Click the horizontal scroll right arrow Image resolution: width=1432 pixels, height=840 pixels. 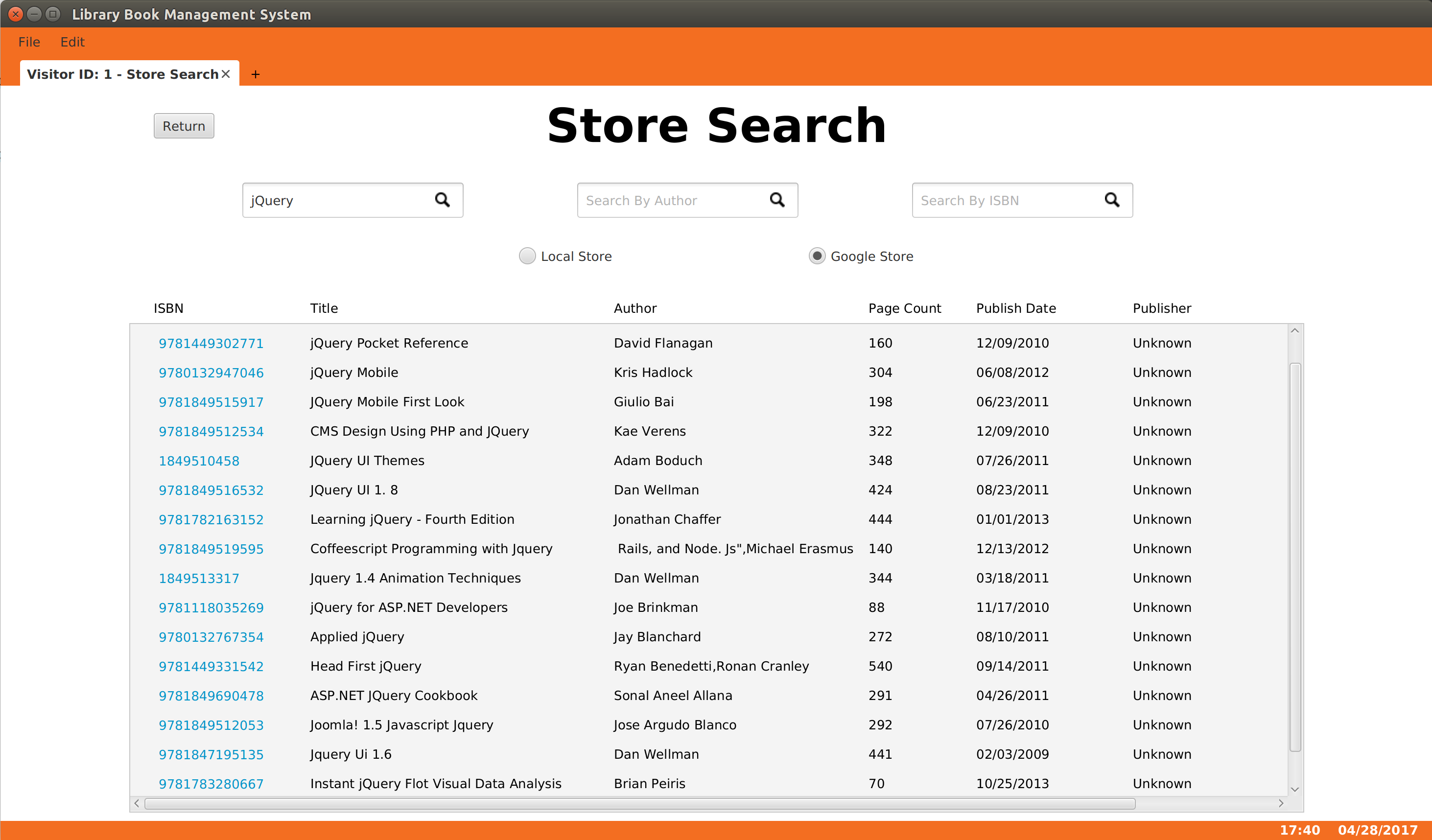coord(1281,803)
